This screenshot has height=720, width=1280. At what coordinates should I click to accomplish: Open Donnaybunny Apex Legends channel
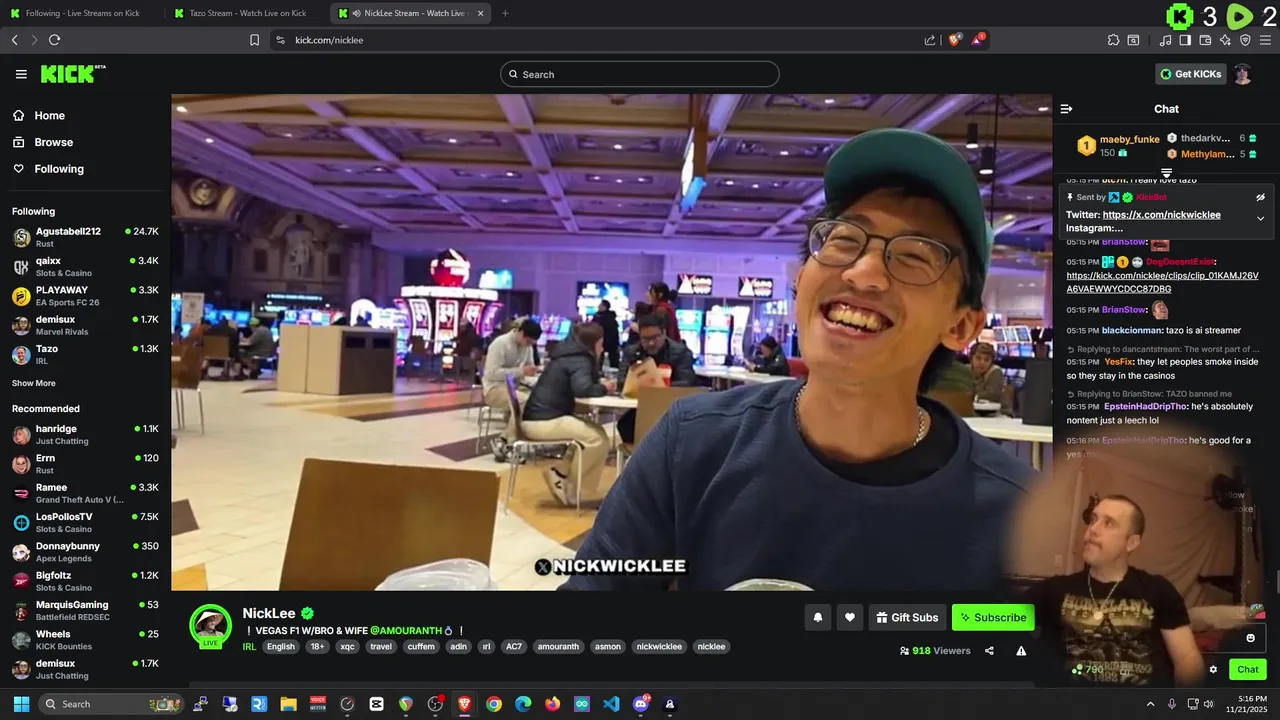tap(85, 551)
